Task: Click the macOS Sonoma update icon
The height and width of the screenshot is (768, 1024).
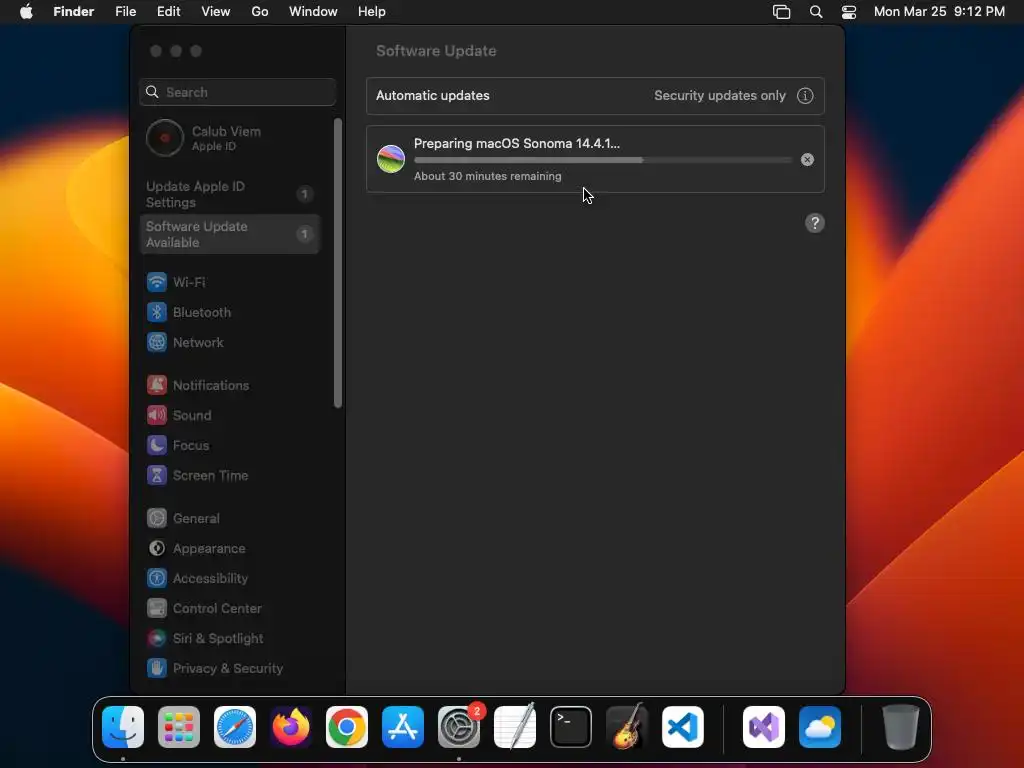Action: 391,159
